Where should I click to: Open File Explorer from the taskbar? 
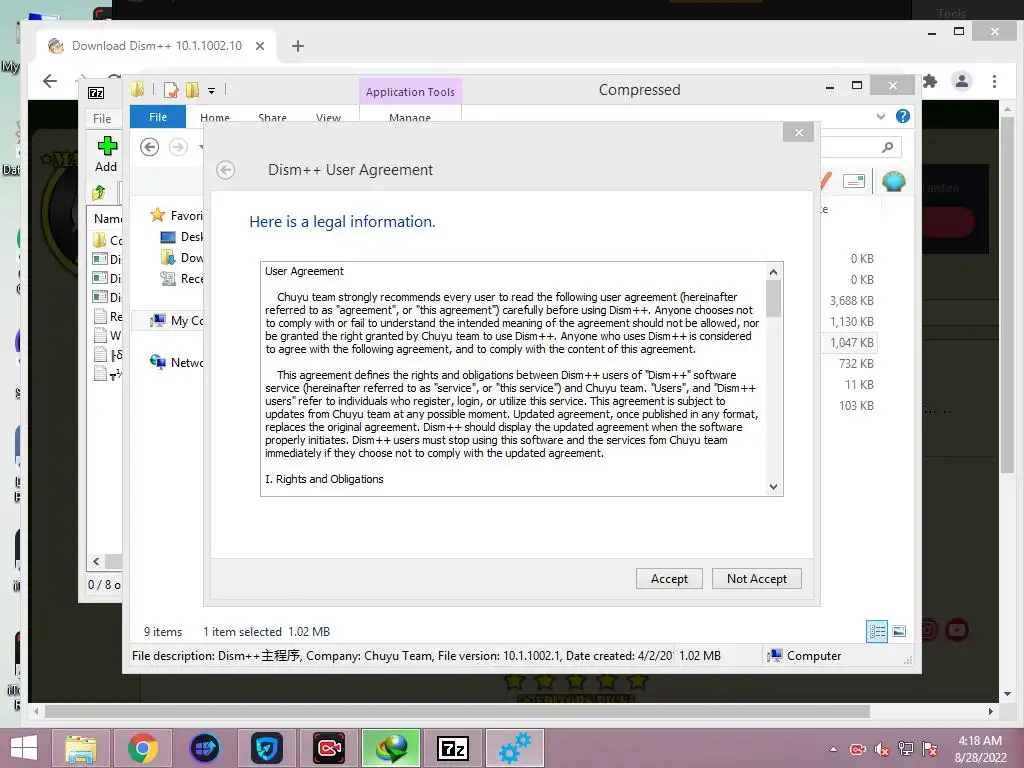pyautogui.click(x=81, y=748)
